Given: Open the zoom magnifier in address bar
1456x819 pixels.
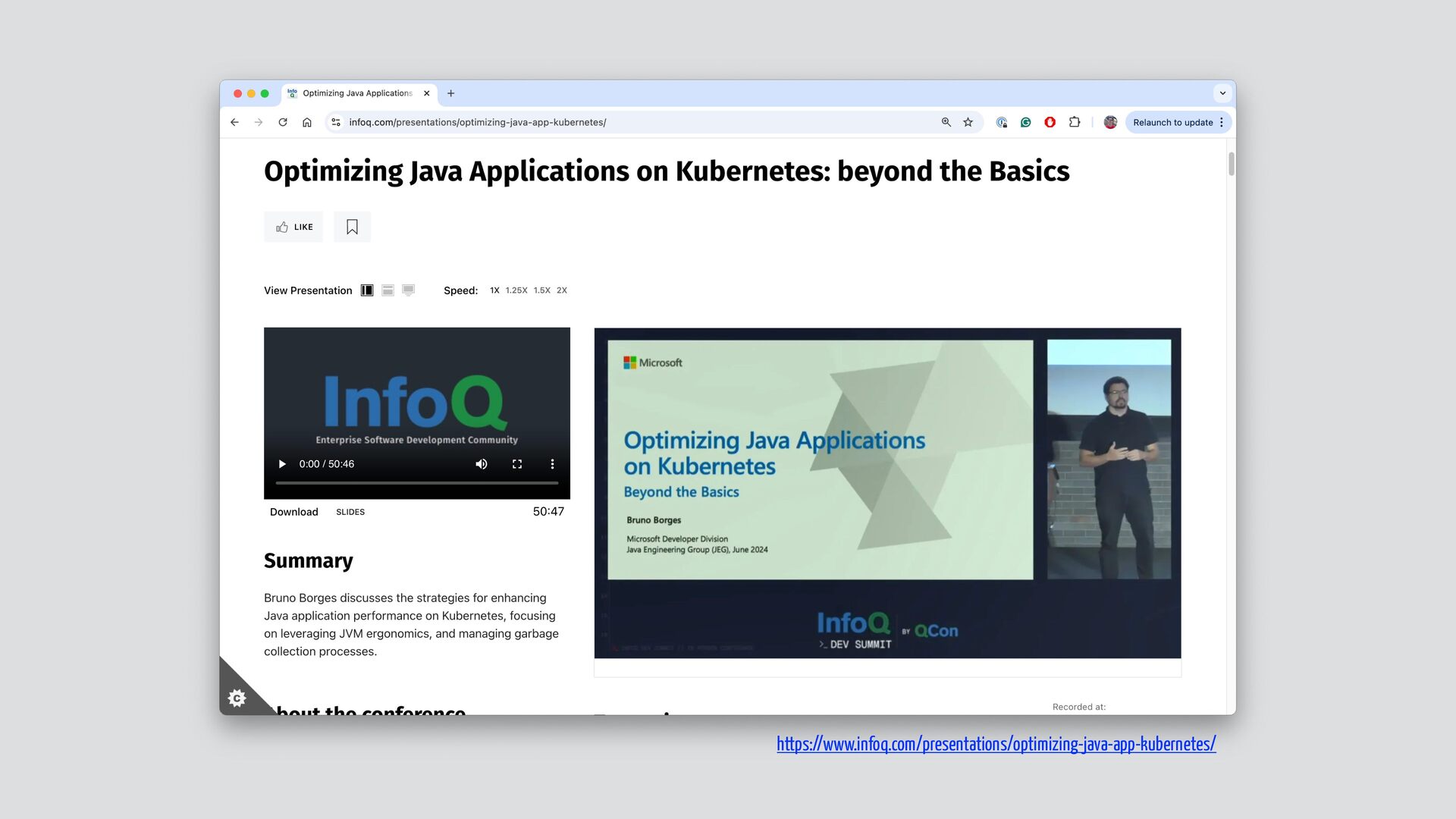Looking at the screenshot, I should [x=946, y=122].
